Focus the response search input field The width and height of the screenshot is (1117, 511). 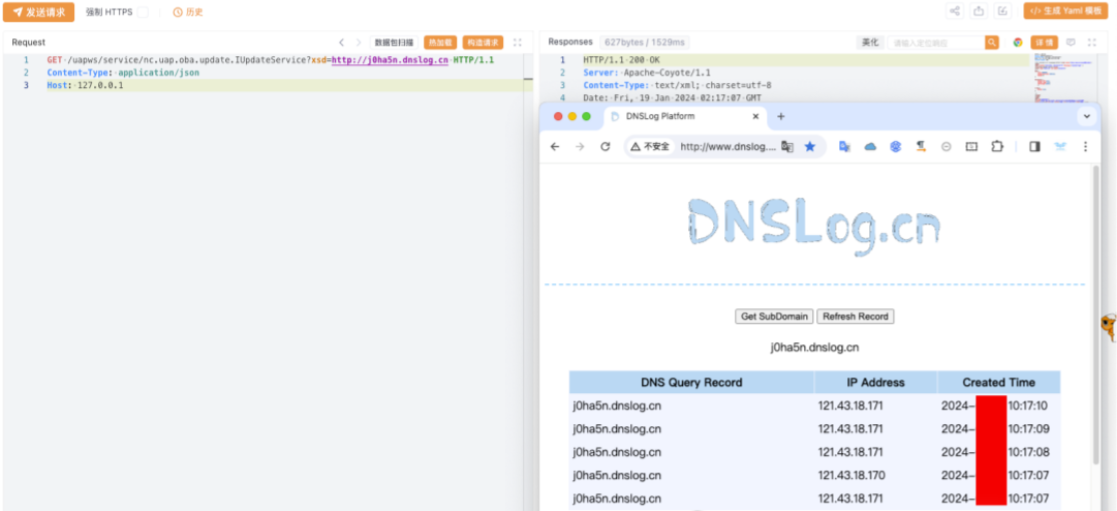(x=936, y=43)
